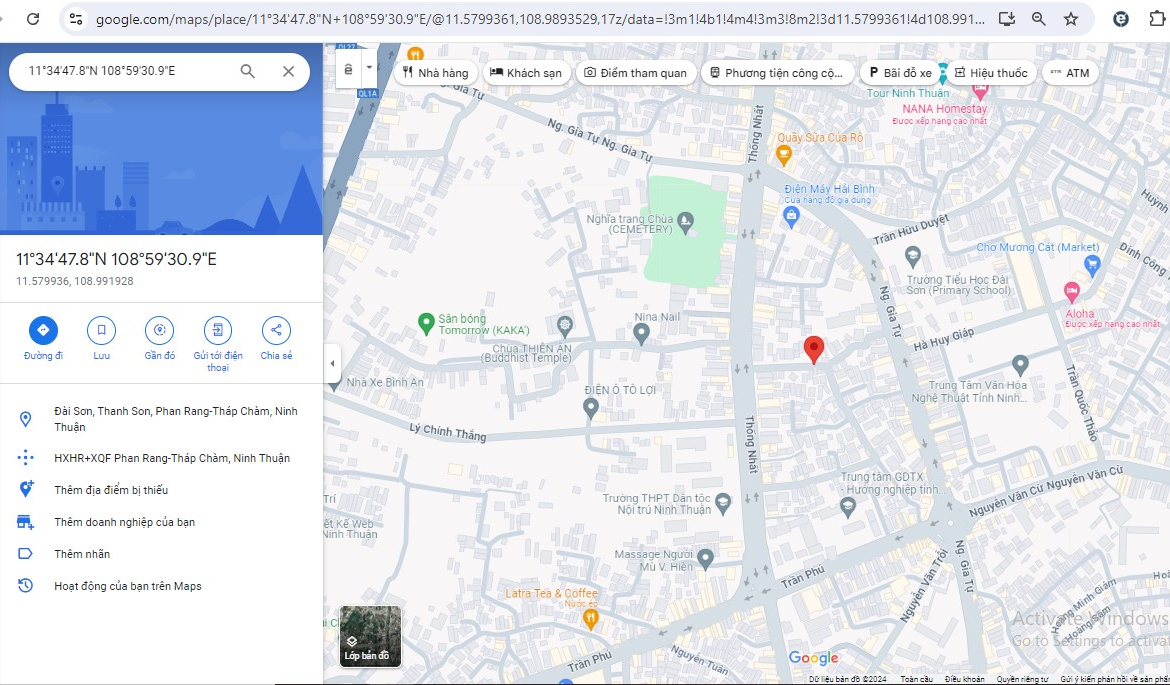Filter by ATM chip
The width and height of the screenshot is (1170, 685).
click(x=1069, y=73)
